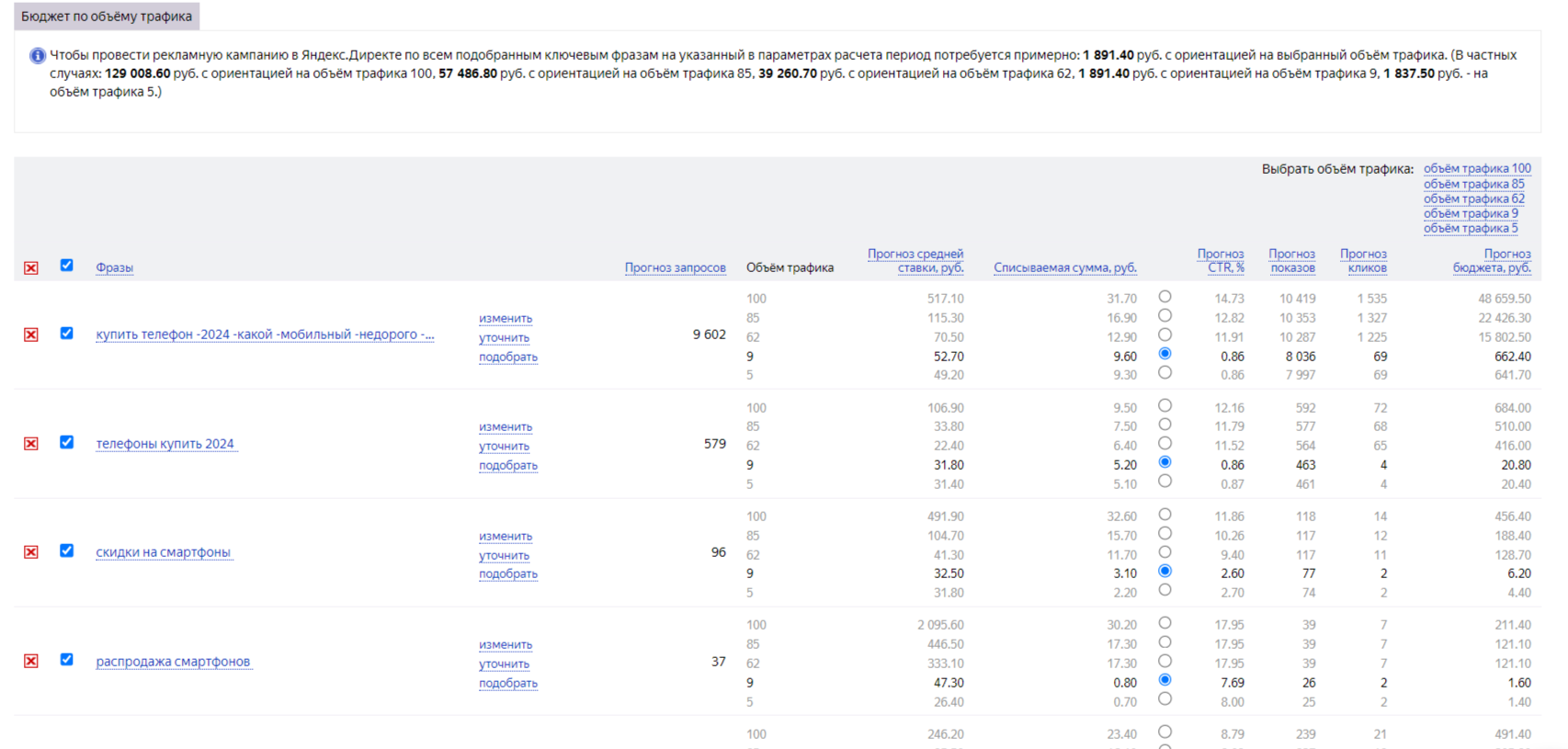1568x749 pixels.
Task: Sort by 'Списываемая сумма, руб.' column header
Action: 1065,268
